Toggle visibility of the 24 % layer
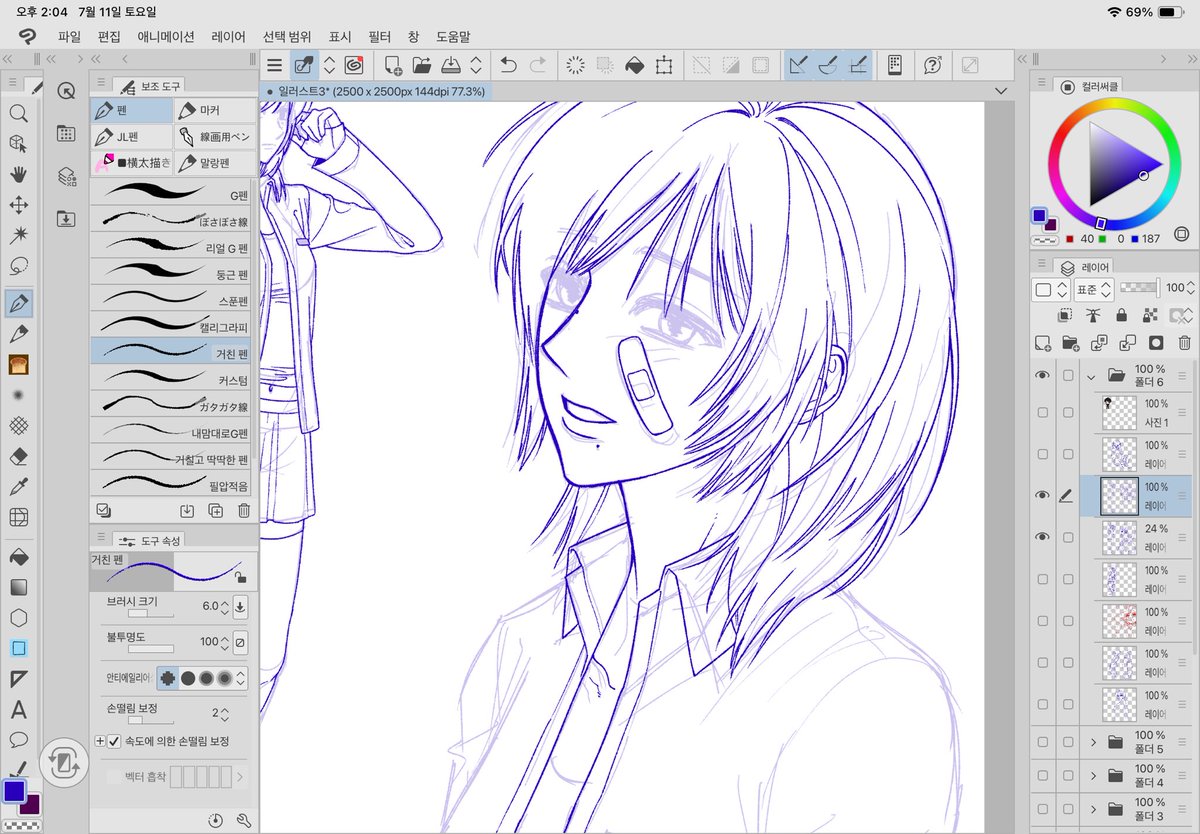This screenshot has width=1200, height=834. (x=1042, y=537)
